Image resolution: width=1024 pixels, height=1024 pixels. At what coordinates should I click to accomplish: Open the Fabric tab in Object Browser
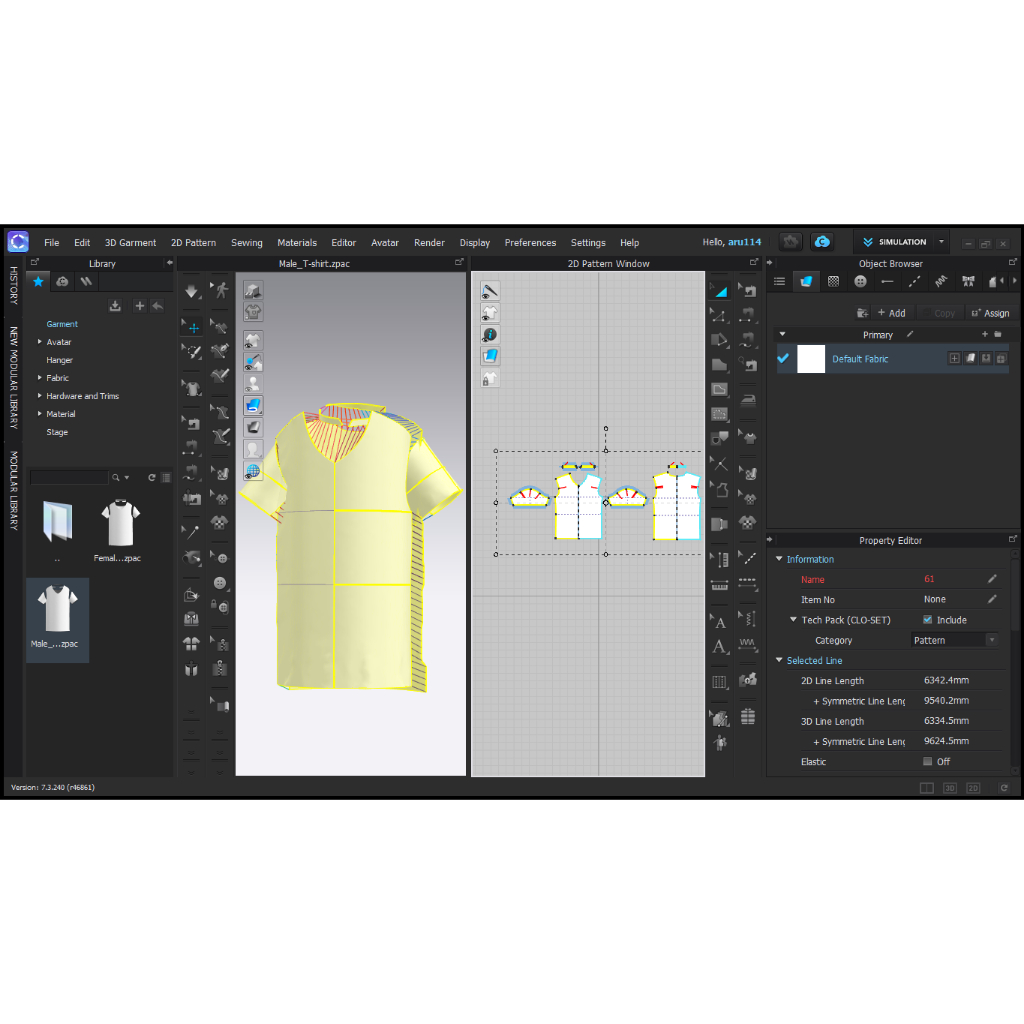pyautogui.click(x=807, y=281)
